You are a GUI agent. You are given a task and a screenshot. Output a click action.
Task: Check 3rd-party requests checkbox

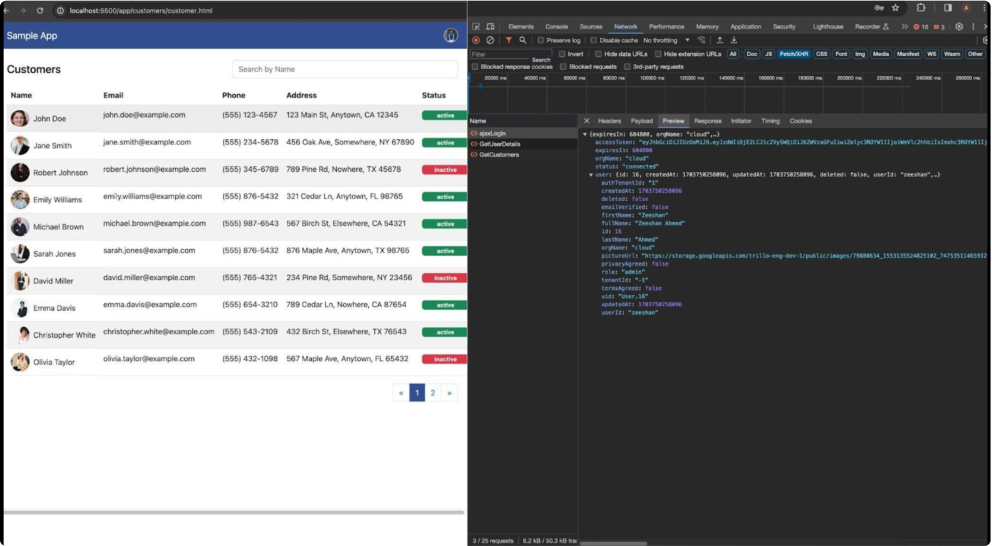click(627, 66)
